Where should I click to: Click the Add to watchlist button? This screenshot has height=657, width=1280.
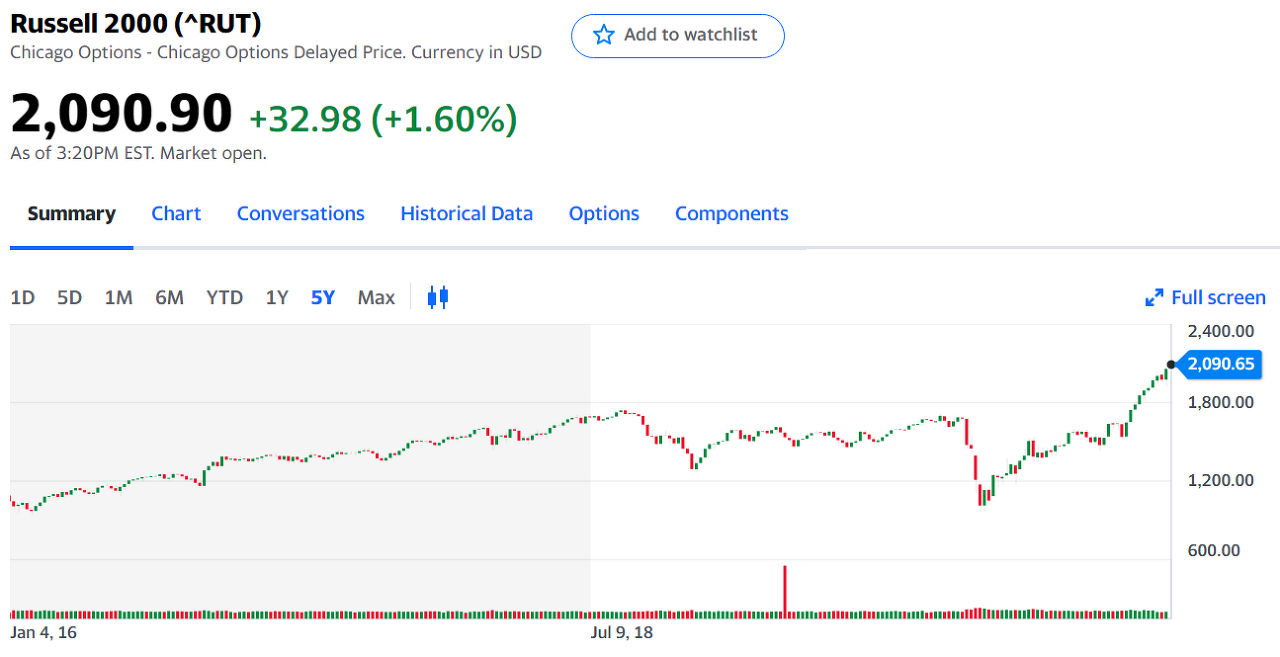click(678, 36)
